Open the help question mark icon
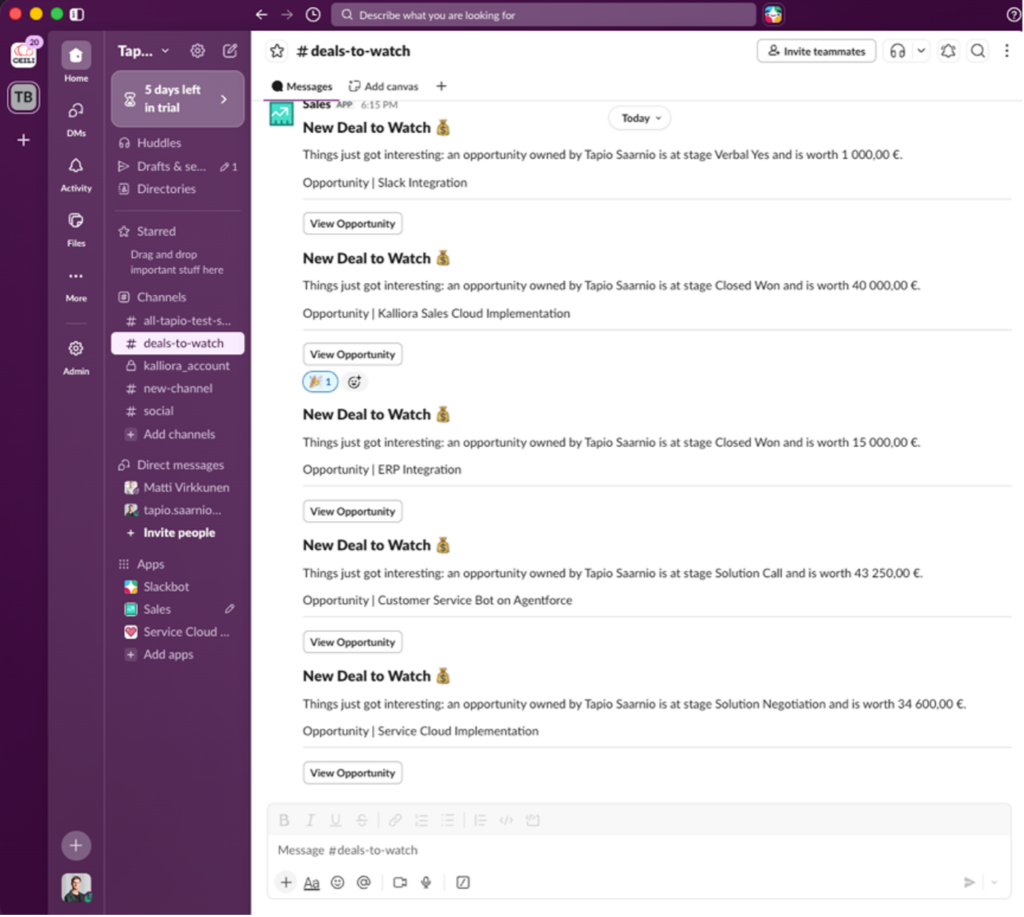This screenshot has height=917, width=1024. [1014, 14]
